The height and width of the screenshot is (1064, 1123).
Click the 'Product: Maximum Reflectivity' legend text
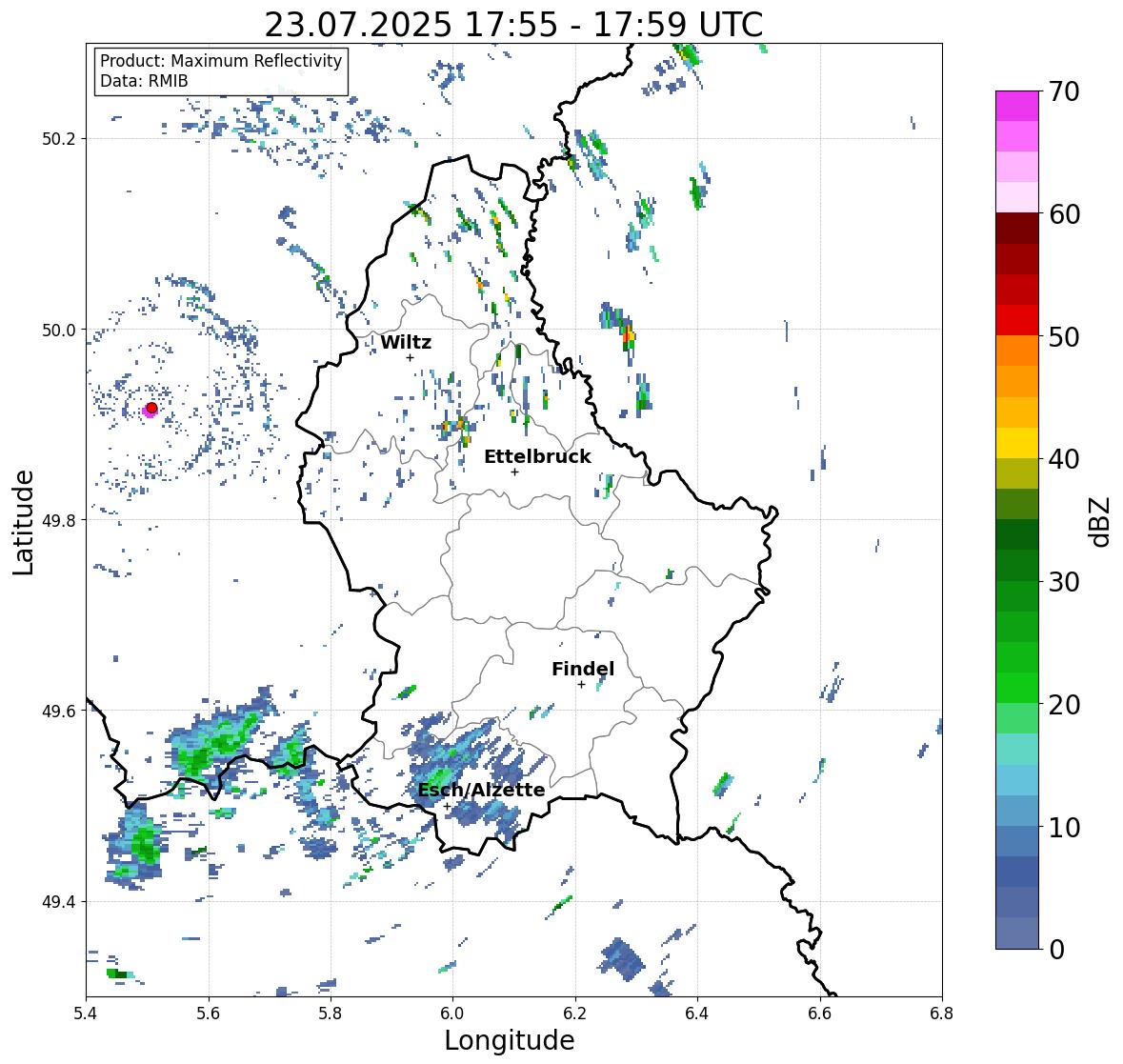pyautogui.click(x=221, y=61)
